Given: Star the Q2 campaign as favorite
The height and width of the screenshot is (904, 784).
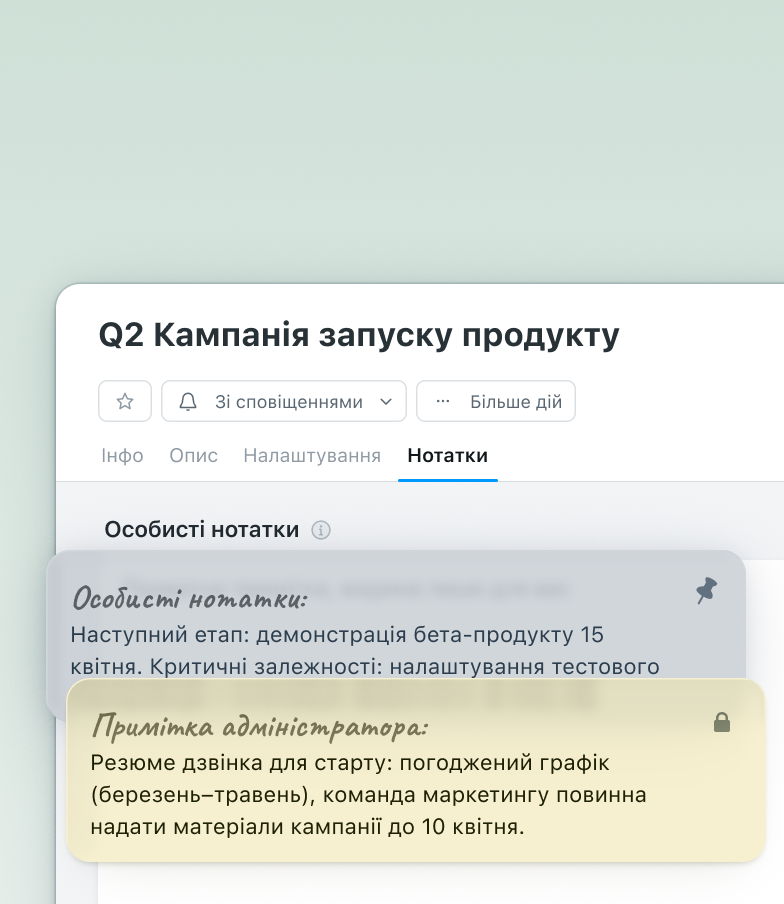Looking at the screenshot, I should click(125, 401).
